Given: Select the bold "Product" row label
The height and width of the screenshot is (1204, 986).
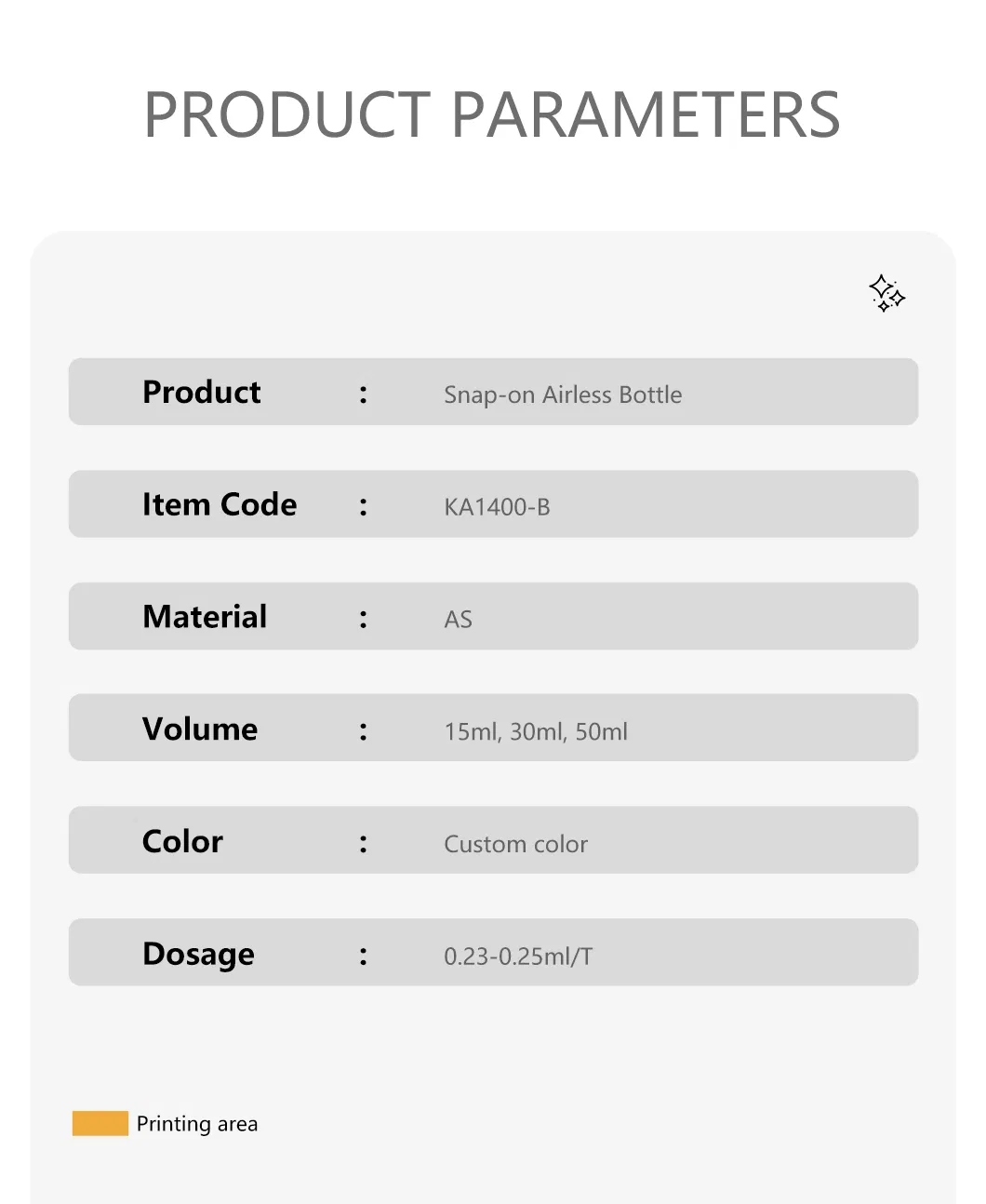Looking at the screenshot, I should 202,393.
